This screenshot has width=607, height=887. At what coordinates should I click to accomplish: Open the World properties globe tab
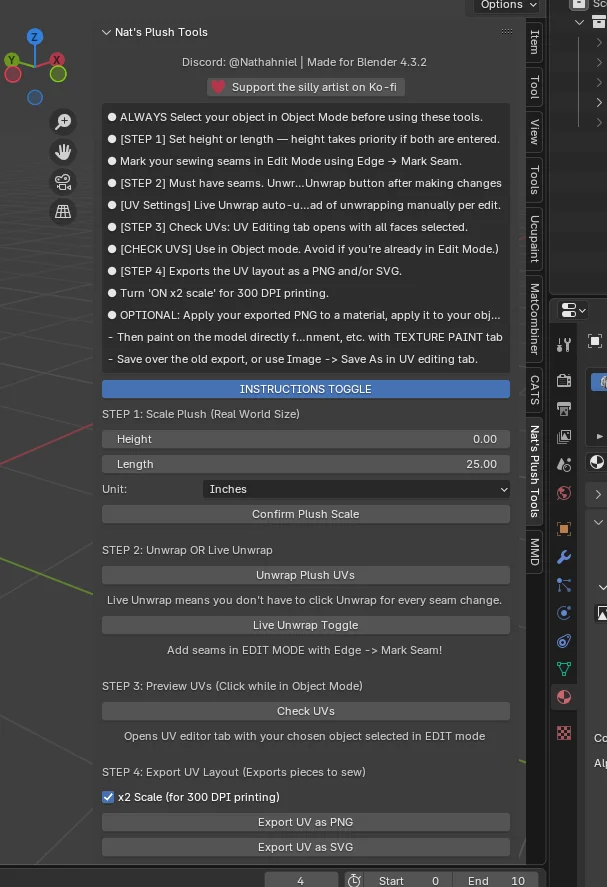[564, 493]
